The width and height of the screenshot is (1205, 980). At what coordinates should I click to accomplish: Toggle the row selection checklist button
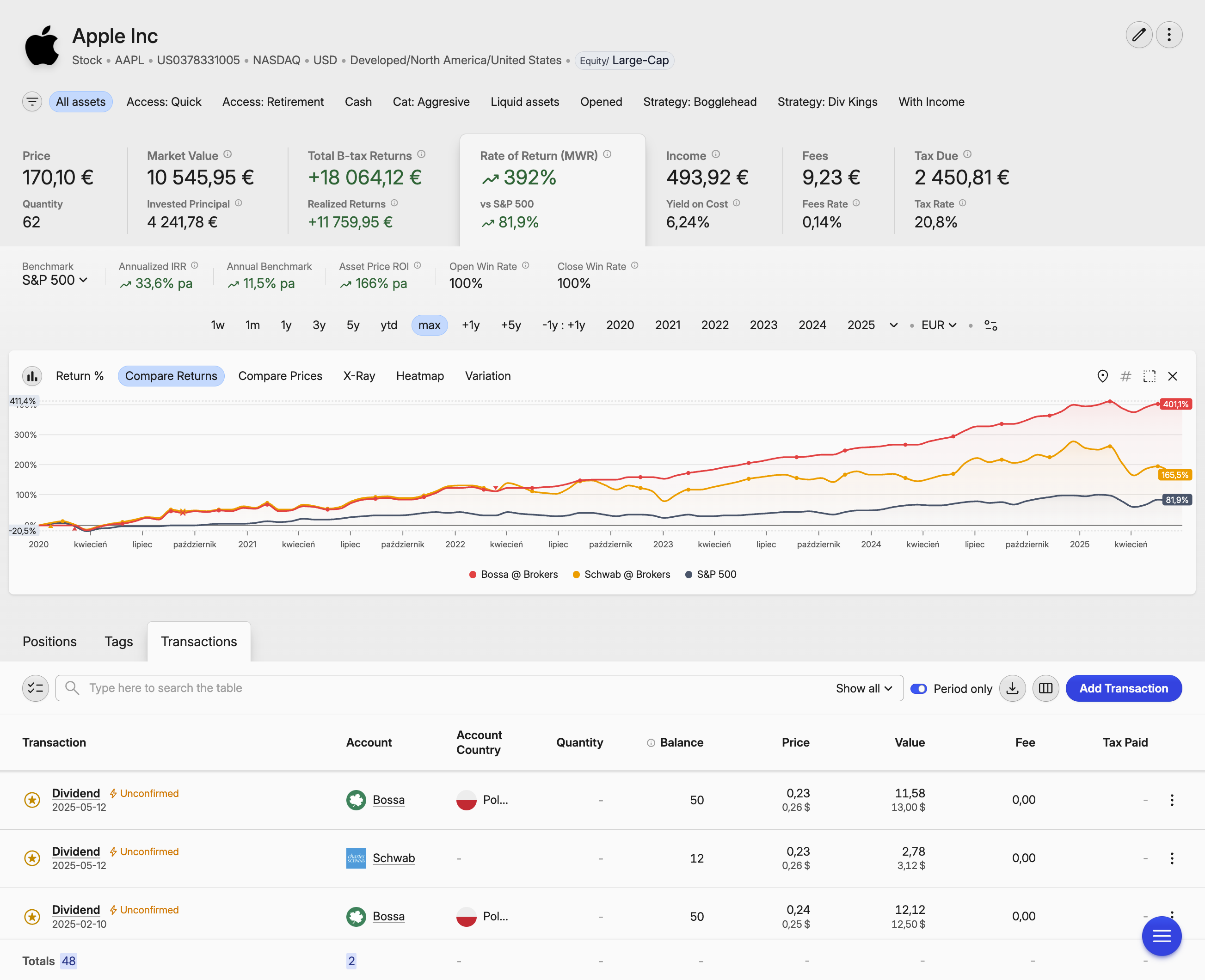pyautogui.click(x=36, y=688)
